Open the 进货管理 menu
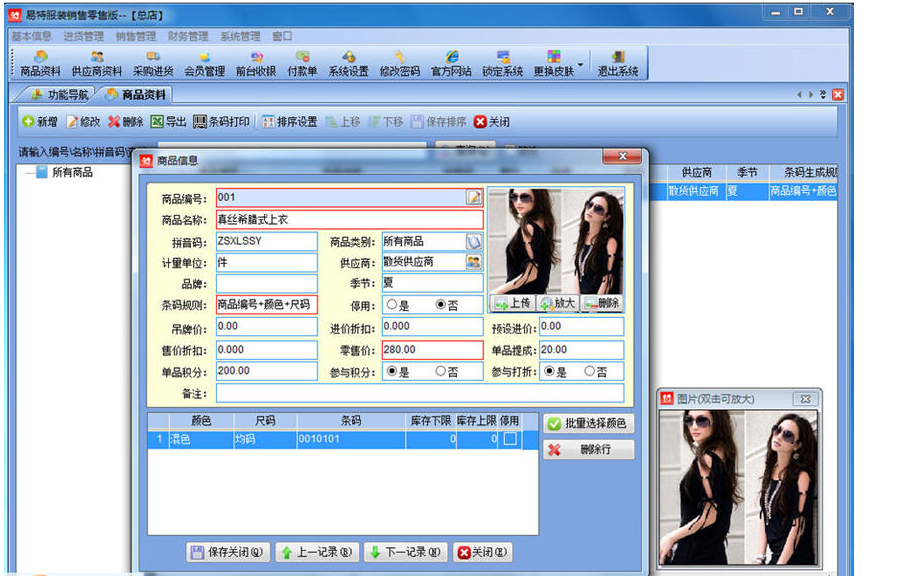The image size is (909, 576). tap(83, 36)
